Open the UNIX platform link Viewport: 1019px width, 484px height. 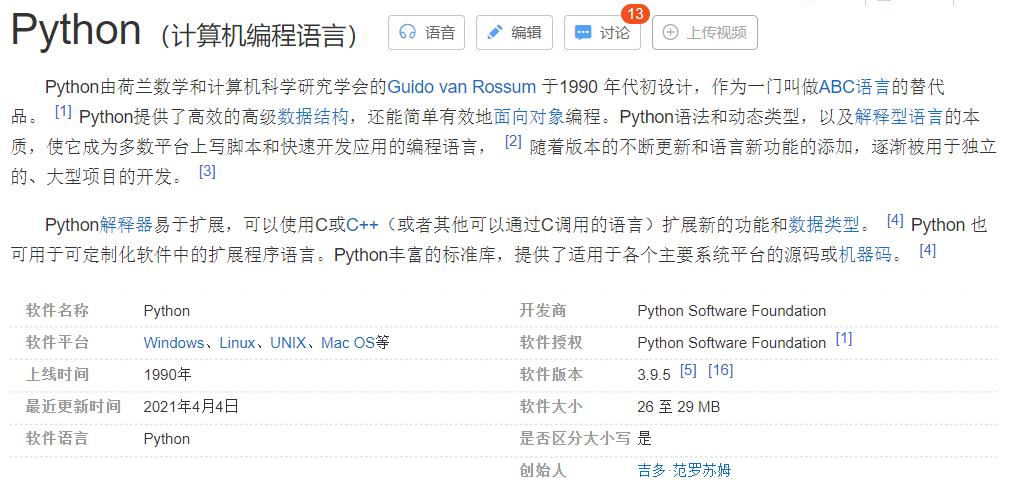(288, 342)
